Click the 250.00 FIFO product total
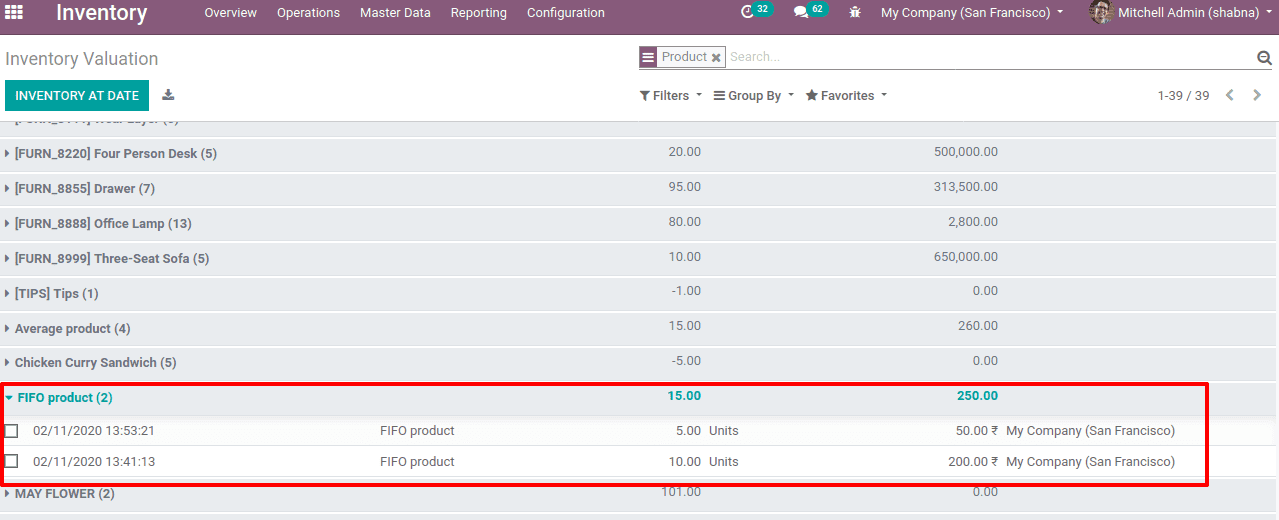 [977, 396]
